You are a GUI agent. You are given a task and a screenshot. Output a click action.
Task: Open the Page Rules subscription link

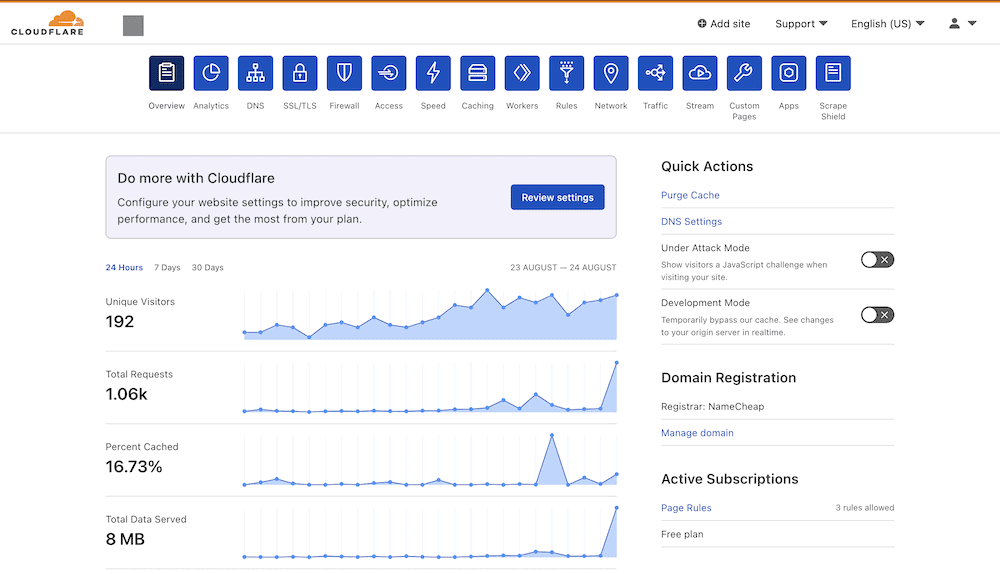(x=686, y=508)
